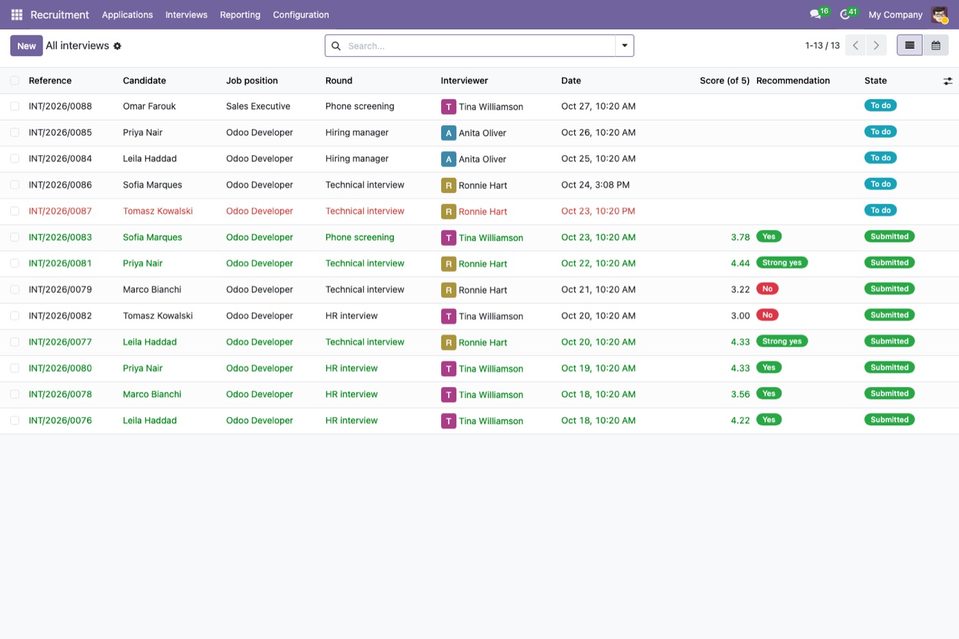Open the My Company switcher
959x639 pixels.
pos(895,15)
